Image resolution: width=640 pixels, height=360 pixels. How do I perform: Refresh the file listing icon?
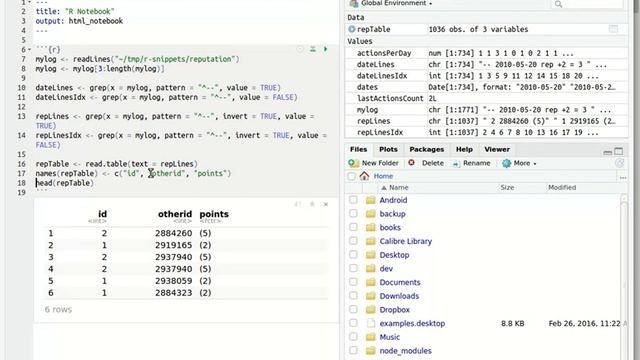coord(619,163)
